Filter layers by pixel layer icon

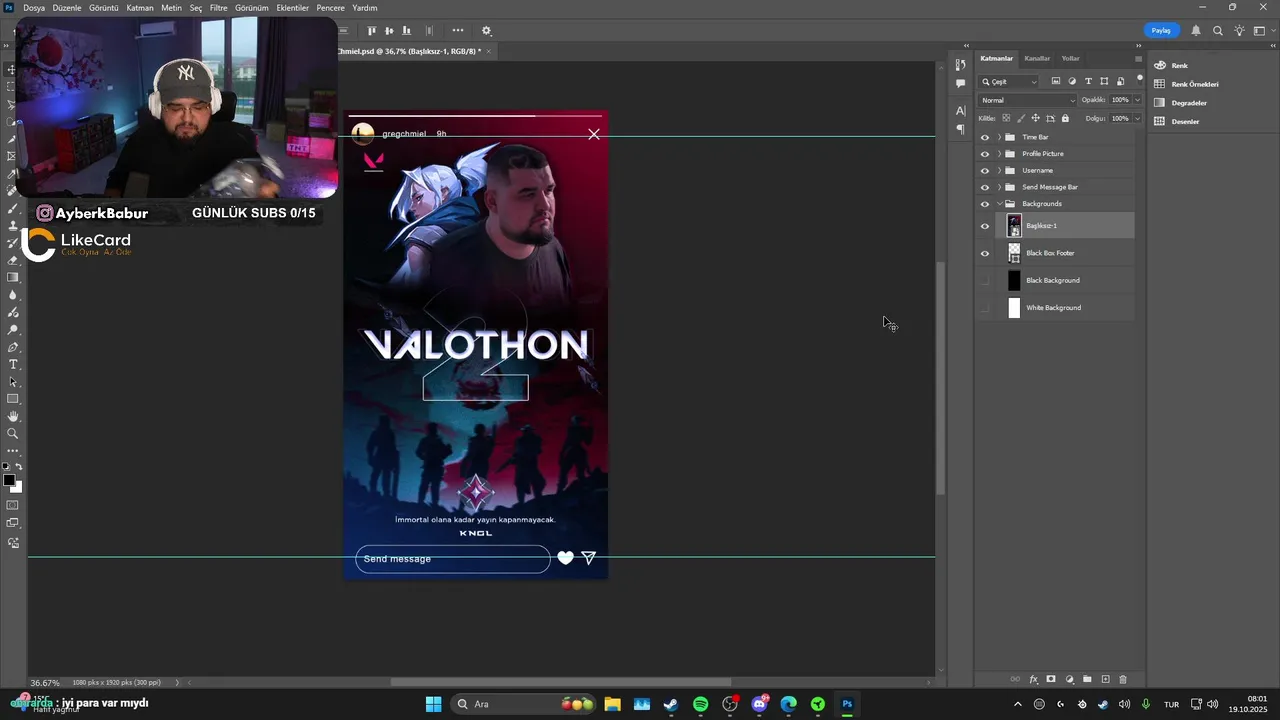pyautogui.click(x=1056, y=81)
